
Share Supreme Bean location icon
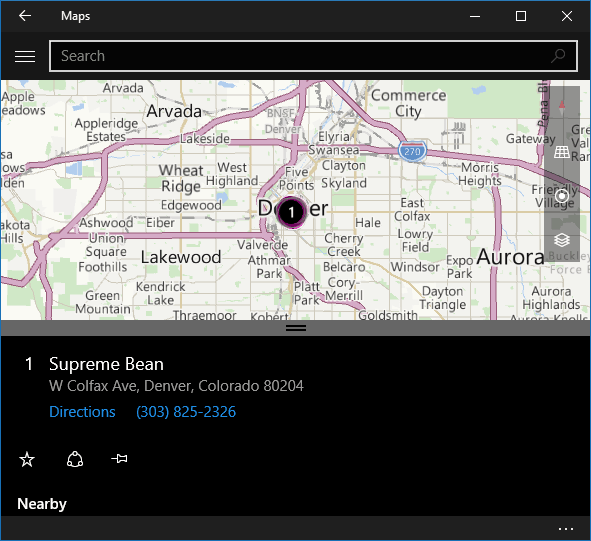tap(75, 459)
